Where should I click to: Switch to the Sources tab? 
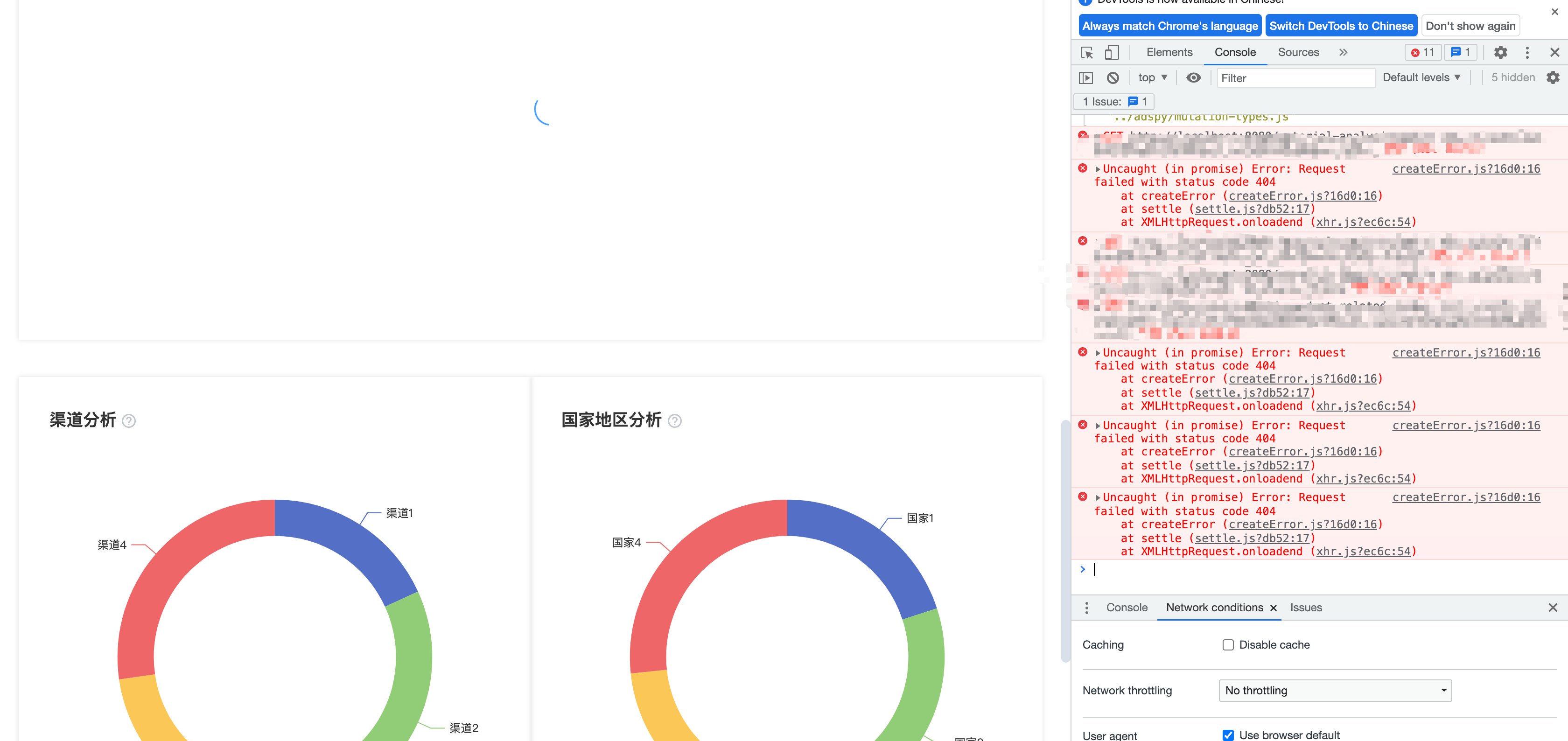tap(1298, 52)
